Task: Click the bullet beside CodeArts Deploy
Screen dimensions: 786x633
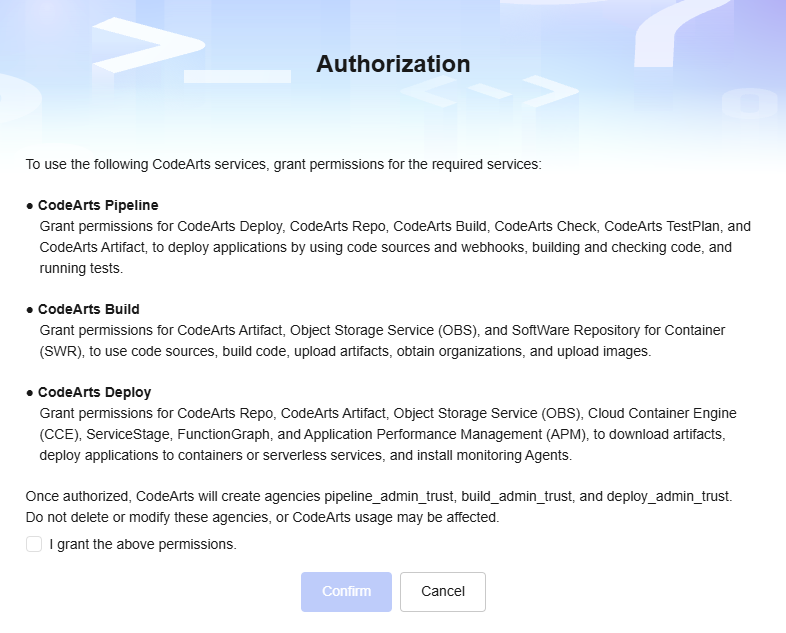Action: pyautogui.click(x=30, y=392)
